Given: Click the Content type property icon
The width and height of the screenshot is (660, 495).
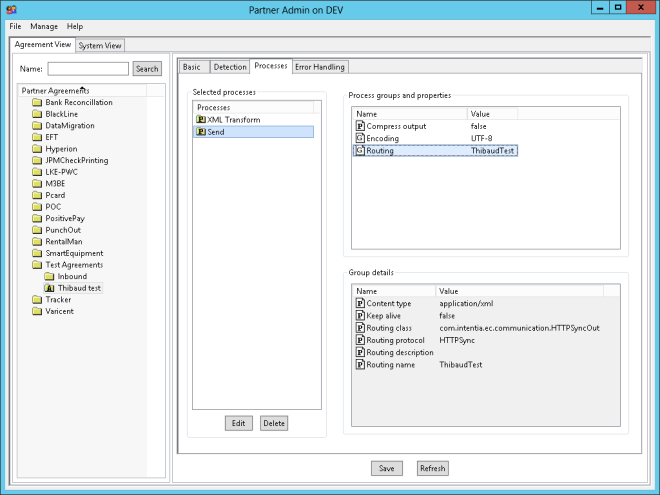Looking at the screenshot, I should (x=360, y=303).
